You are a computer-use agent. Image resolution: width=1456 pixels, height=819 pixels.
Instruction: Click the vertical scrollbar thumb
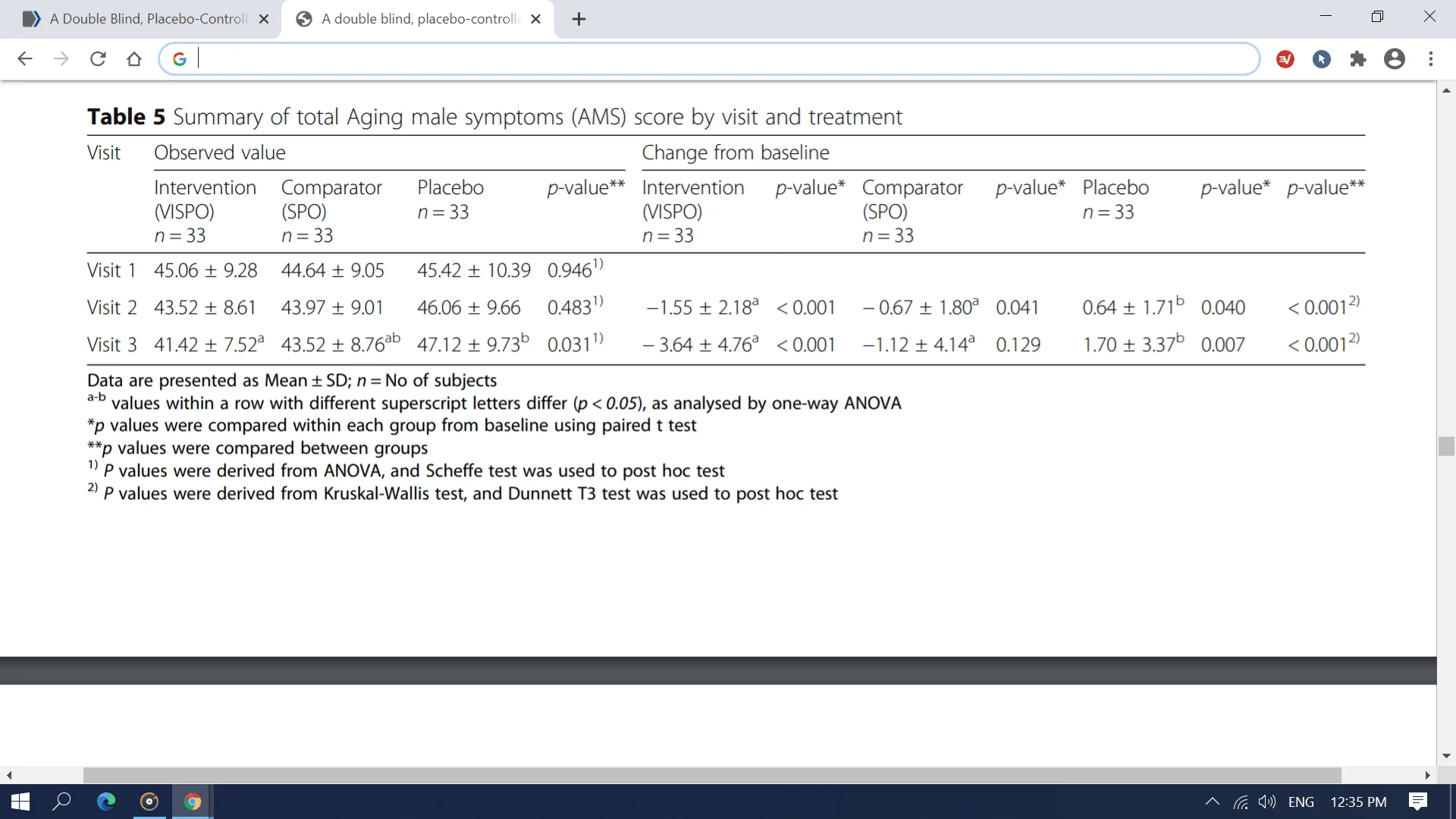[x=1446, y=446]
